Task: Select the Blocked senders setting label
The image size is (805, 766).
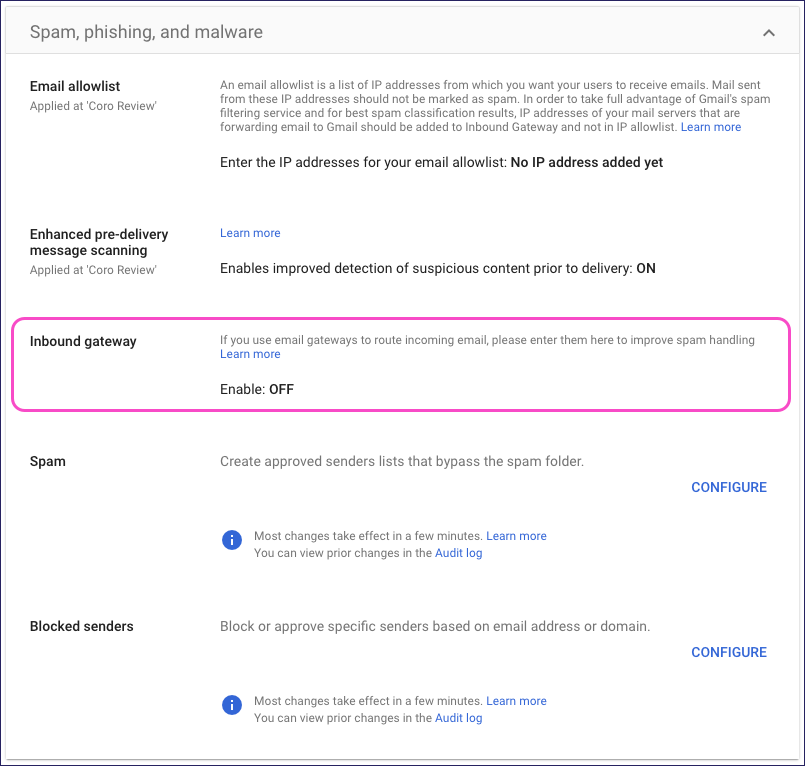Action: pos(82,626)
